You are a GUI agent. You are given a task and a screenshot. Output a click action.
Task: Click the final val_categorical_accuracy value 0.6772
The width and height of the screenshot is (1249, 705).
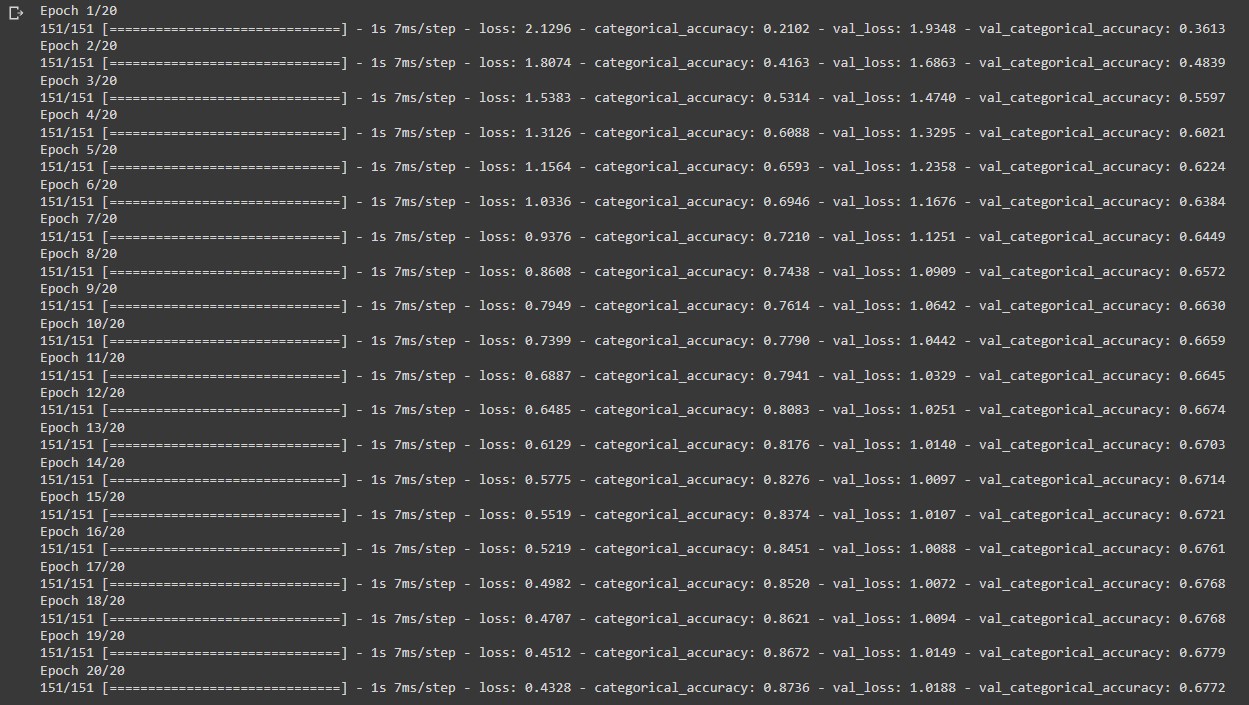click(x=1201, y=688)
